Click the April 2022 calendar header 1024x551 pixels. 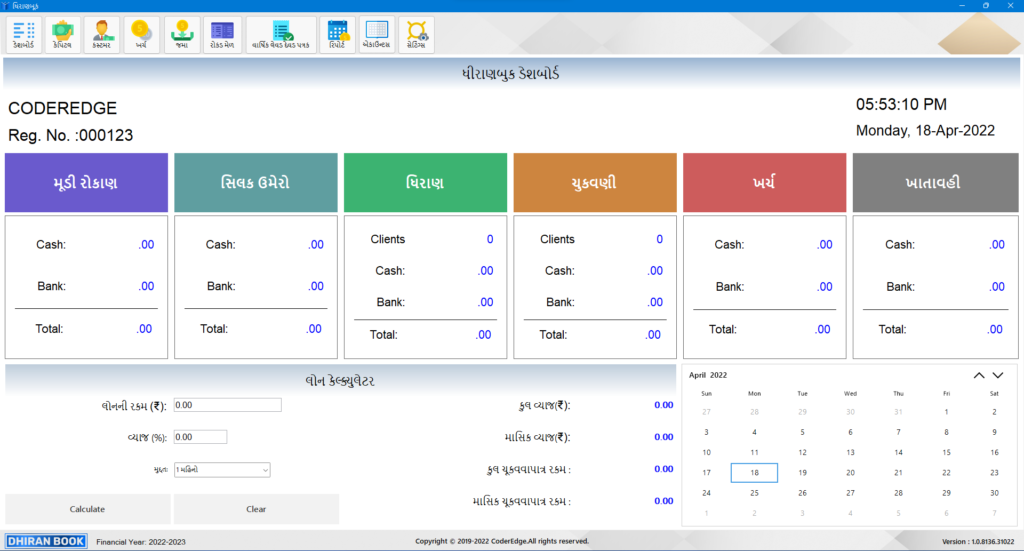(x=709, y=375)
